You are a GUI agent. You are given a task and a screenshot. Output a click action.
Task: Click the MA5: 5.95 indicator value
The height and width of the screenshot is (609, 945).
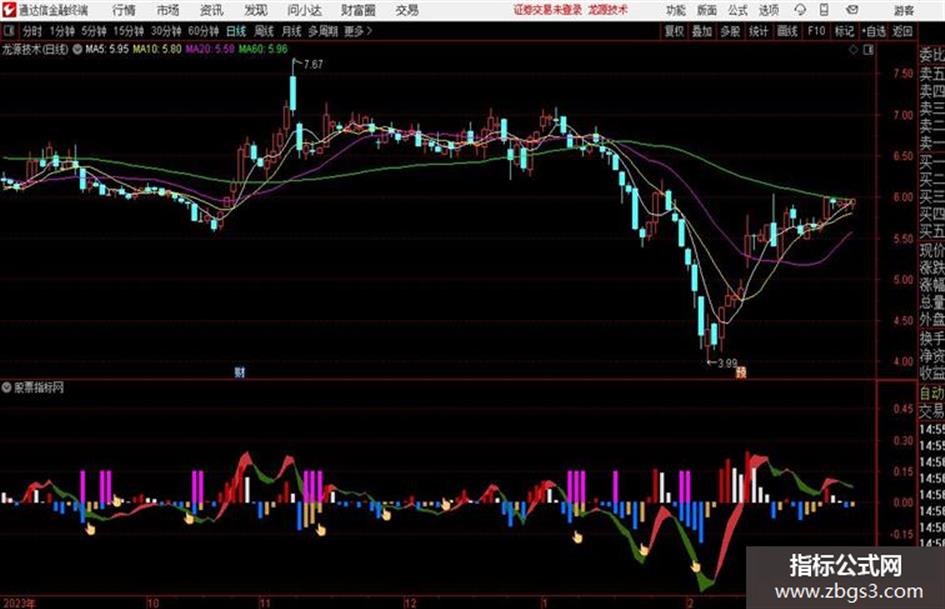pos(107,49)
